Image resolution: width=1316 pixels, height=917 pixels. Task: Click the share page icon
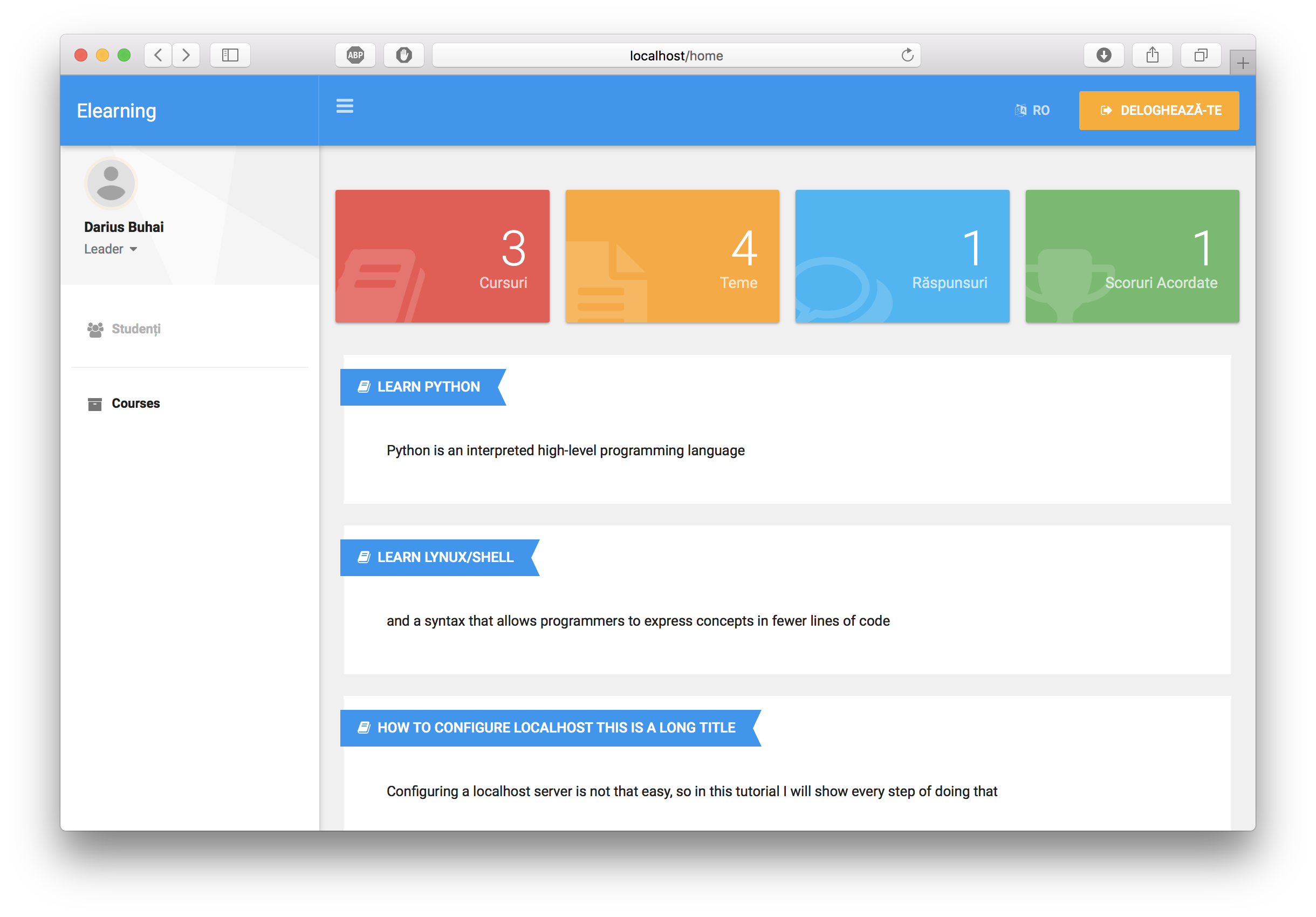[x=1152, y=55]
